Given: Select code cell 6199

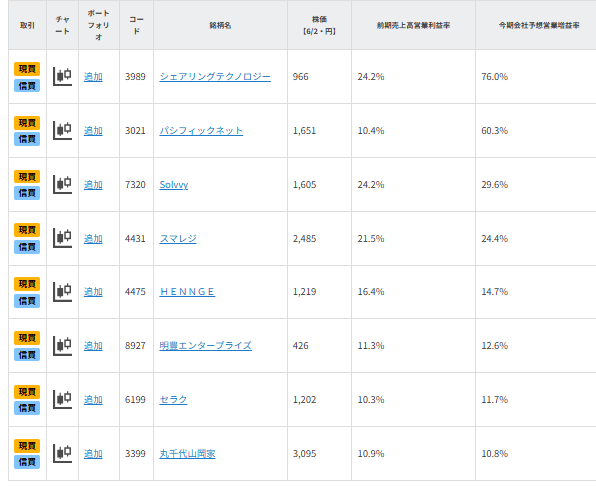Looking at the screenshot, I should click(x=135, y=400).
